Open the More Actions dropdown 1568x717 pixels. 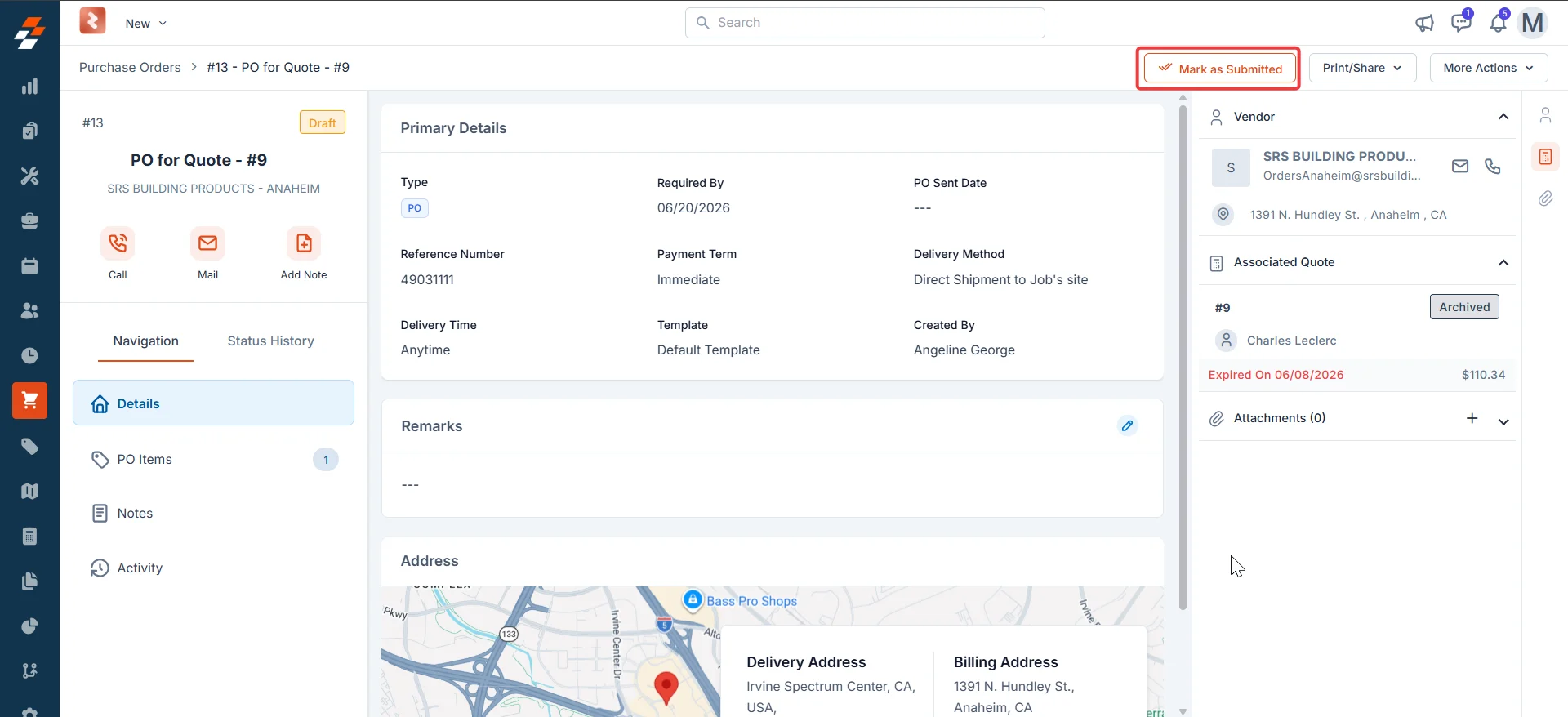(x=1489, y=68)
